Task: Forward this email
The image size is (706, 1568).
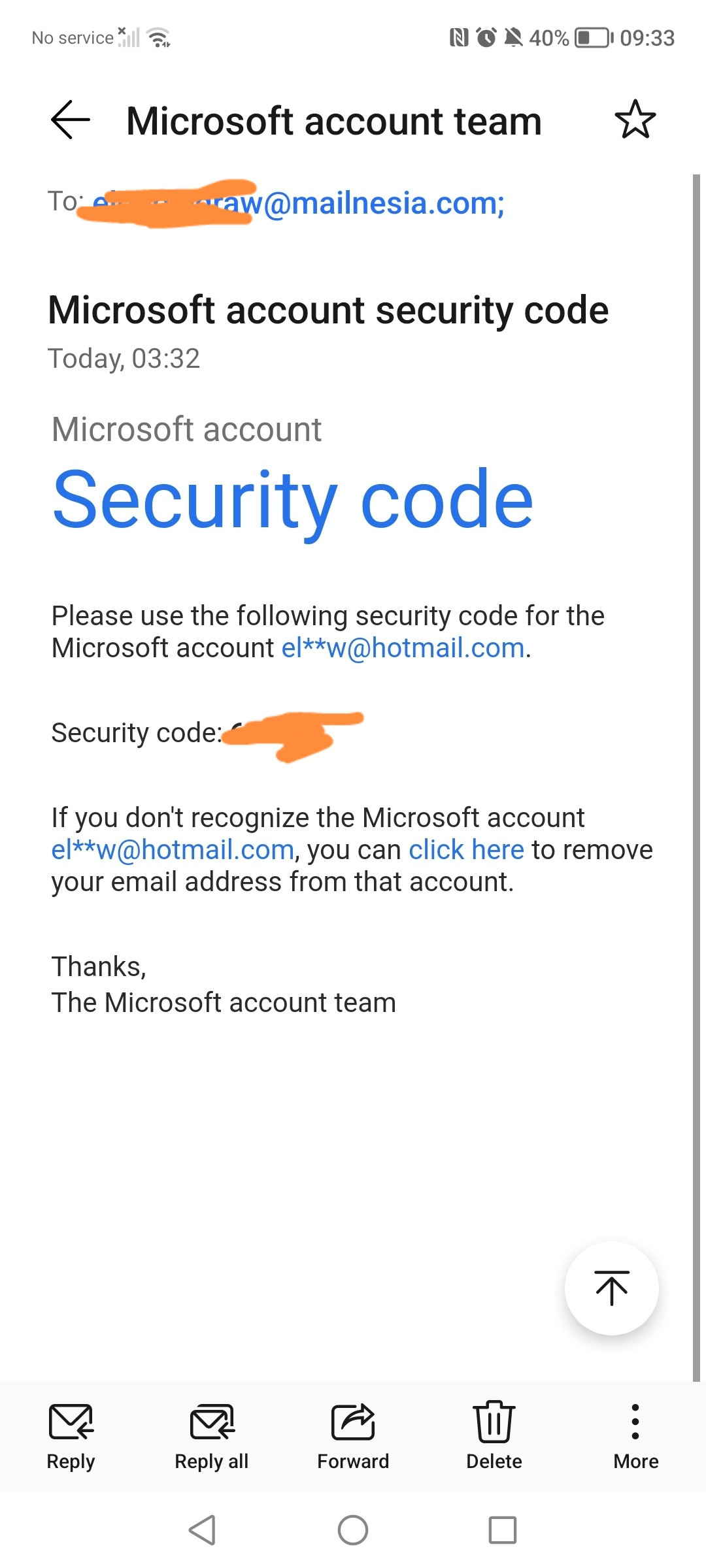Action: 353,1422
